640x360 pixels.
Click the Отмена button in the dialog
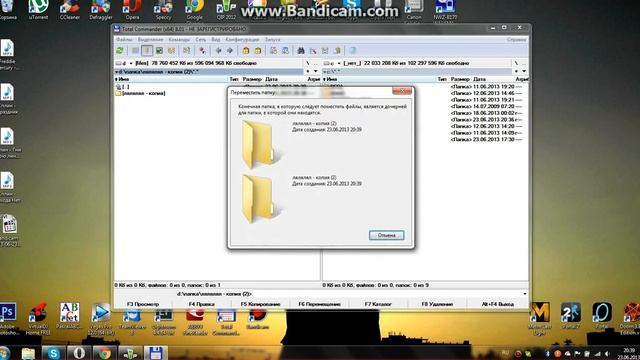(387, 235)
